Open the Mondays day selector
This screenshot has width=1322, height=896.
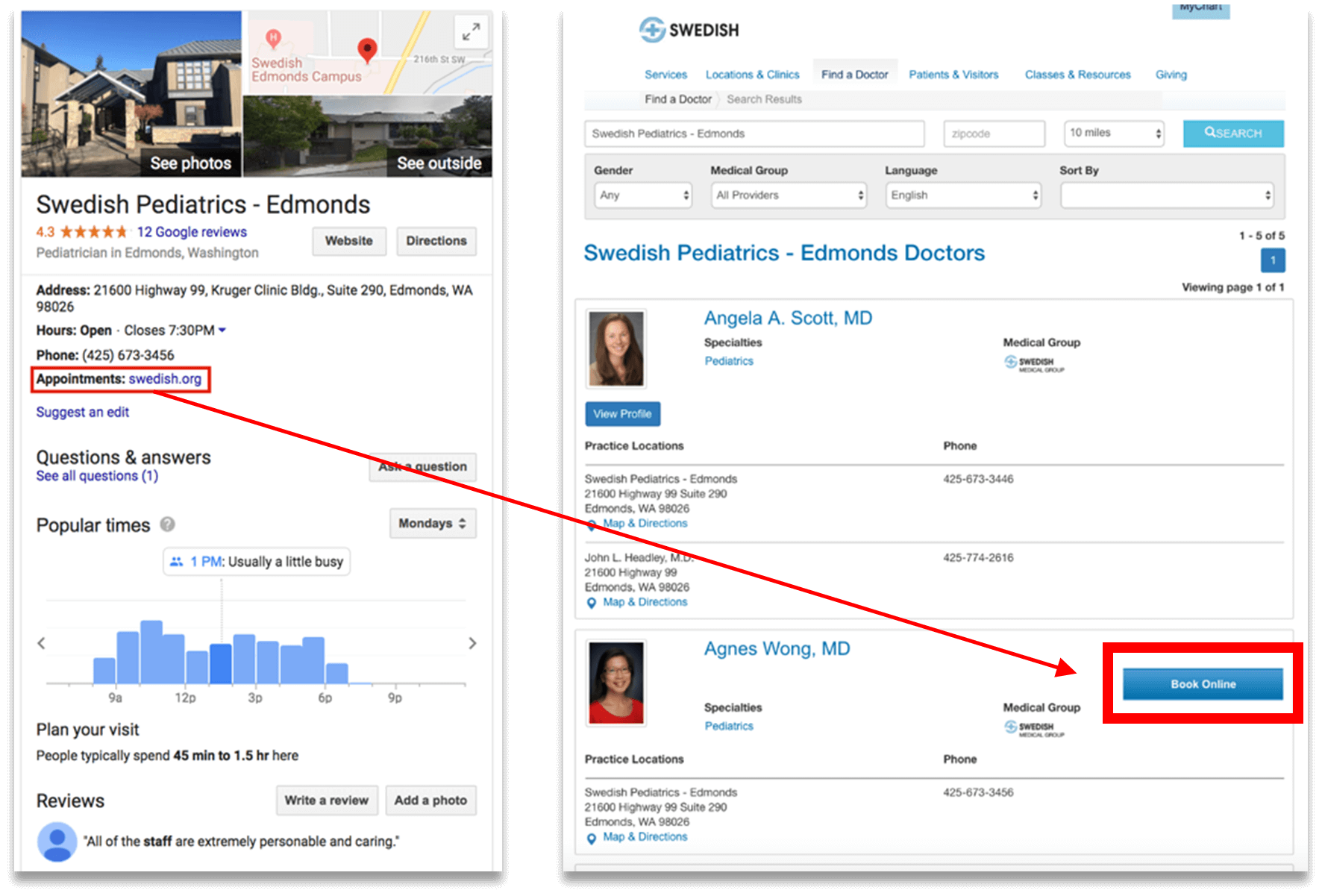click(x=433, y=523)
